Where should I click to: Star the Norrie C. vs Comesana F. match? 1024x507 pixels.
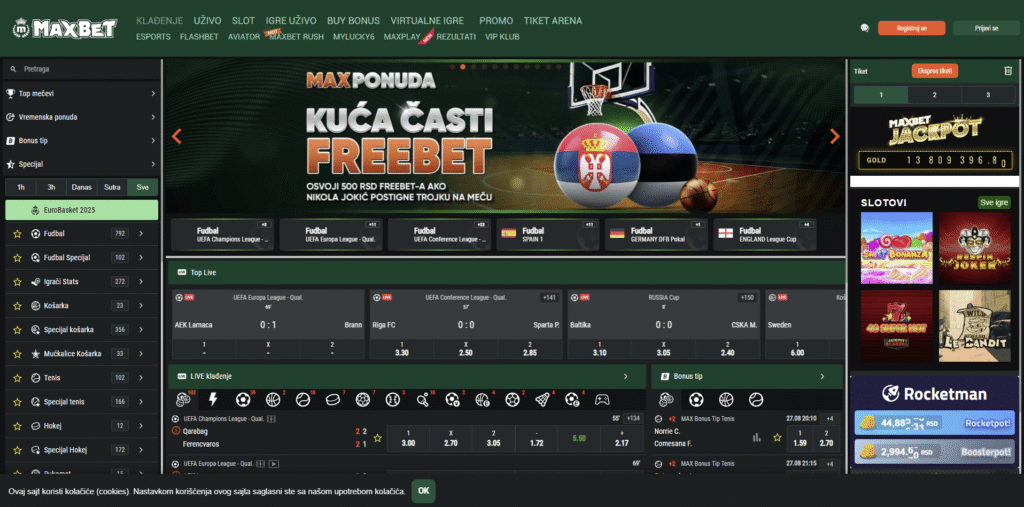(x=777, y=438)
